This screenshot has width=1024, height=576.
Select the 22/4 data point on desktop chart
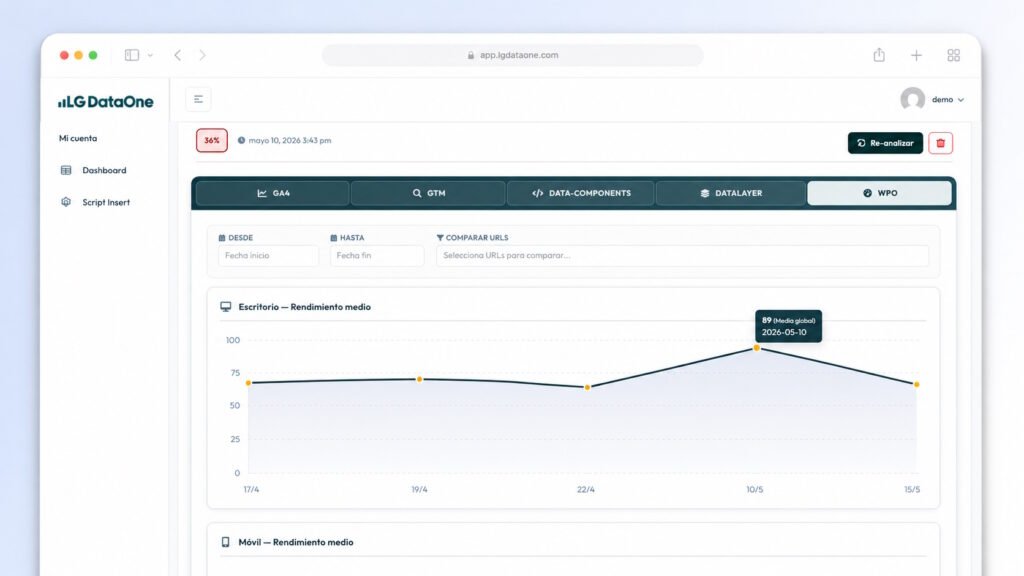(x=587, y=387)
